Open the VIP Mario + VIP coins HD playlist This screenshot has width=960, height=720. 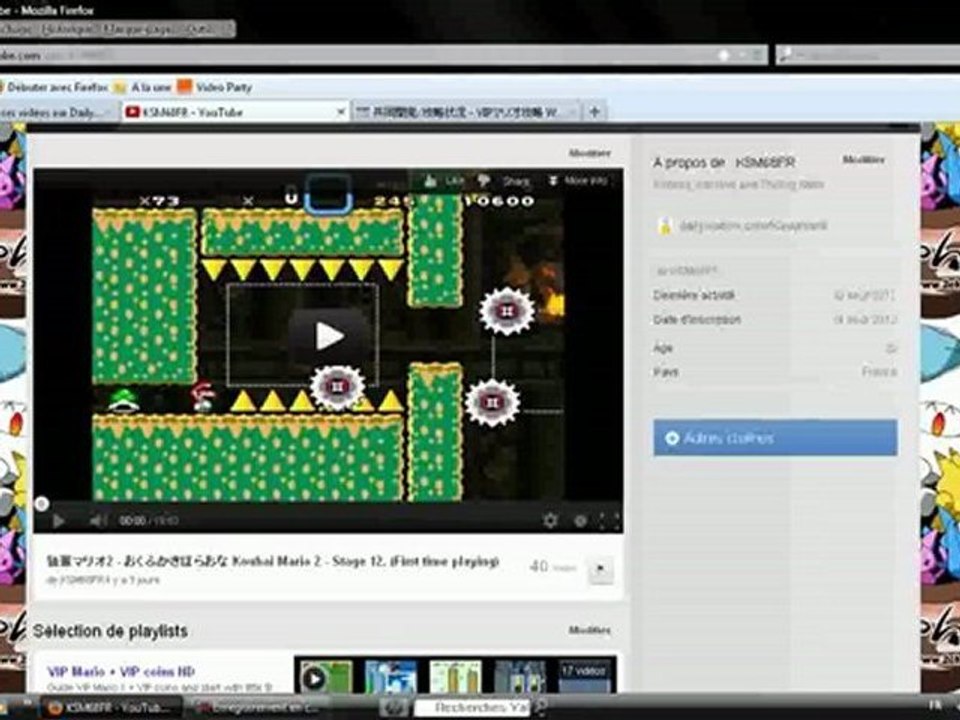pos(121,672)
